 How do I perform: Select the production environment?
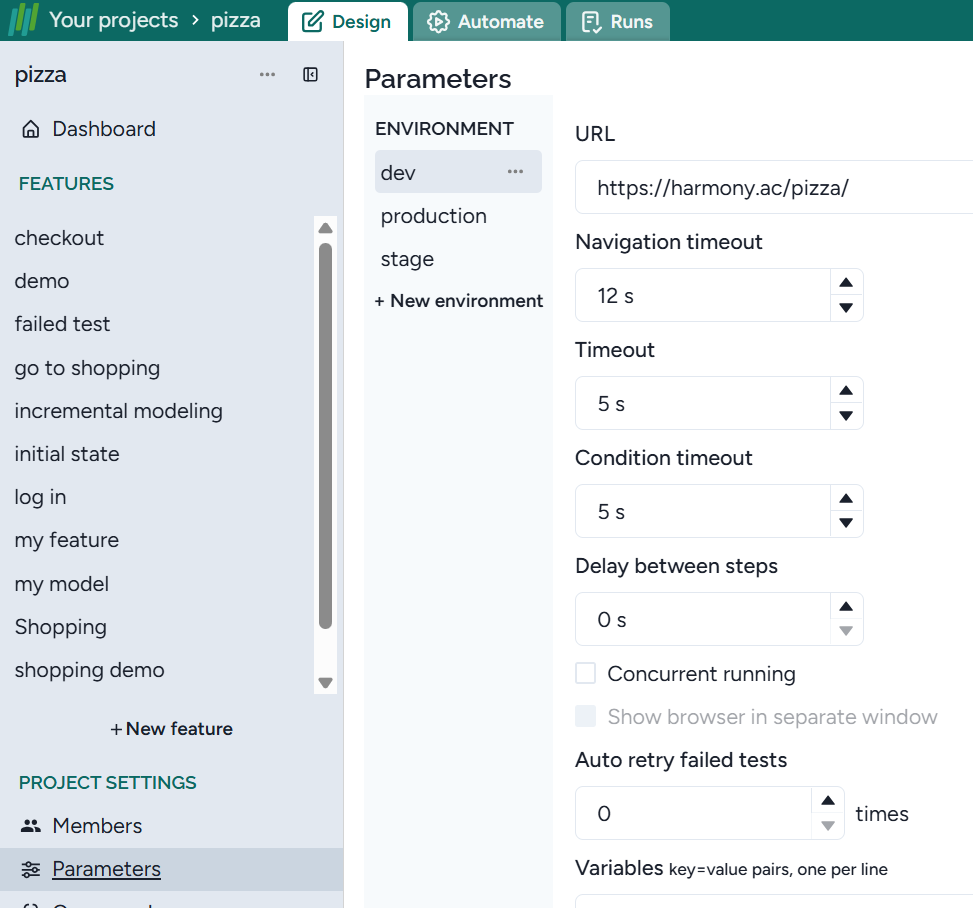(x=434, y=216)
